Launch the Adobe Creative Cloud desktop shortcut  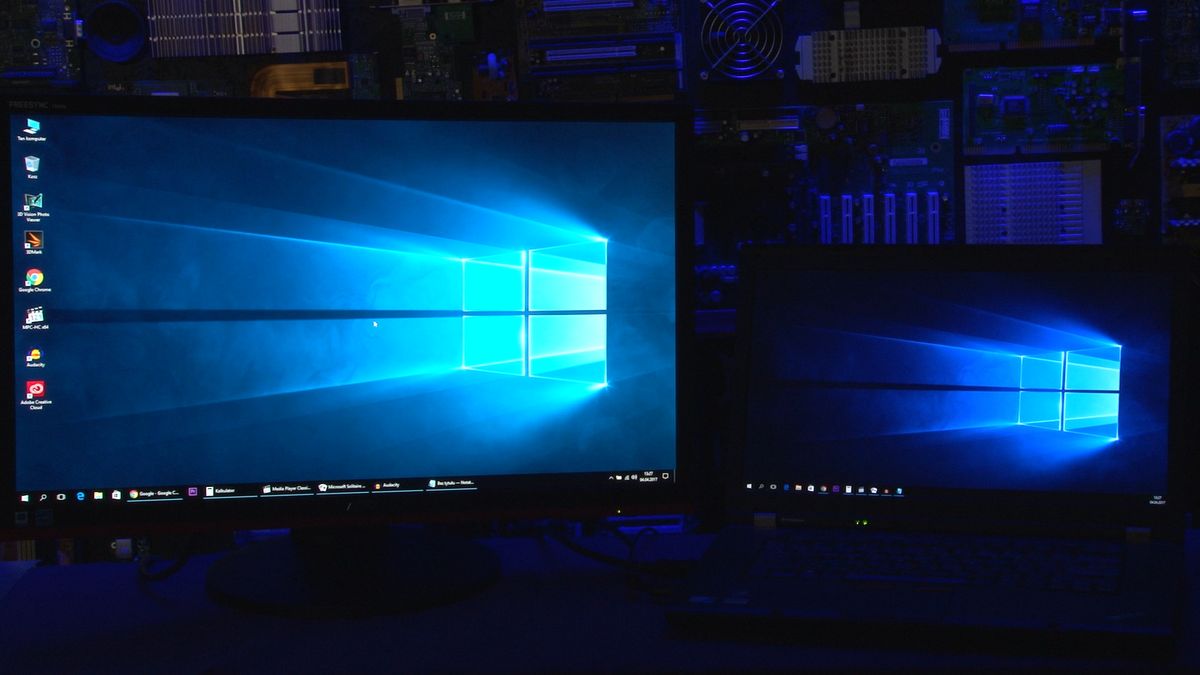(36, 394)
